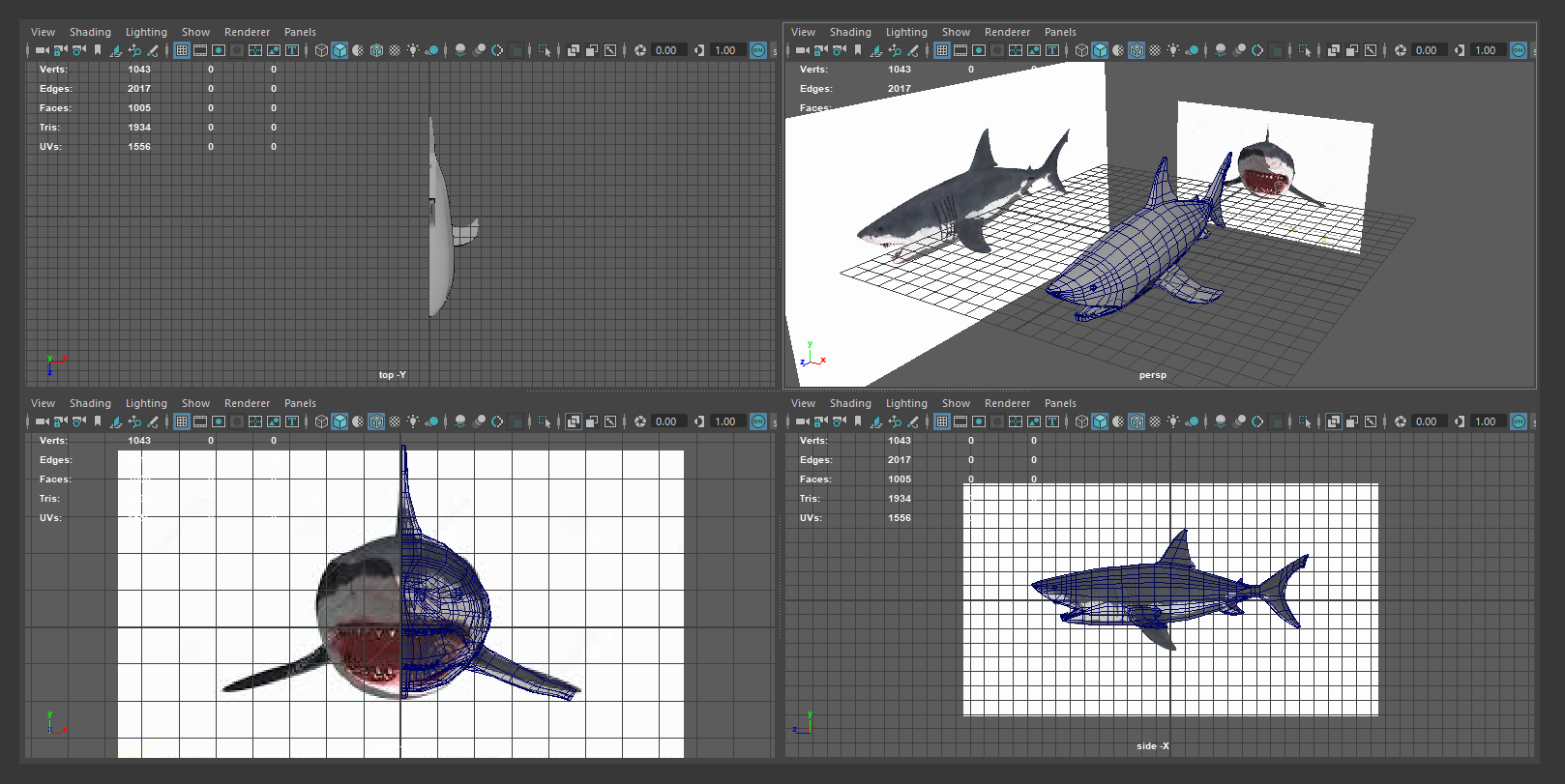Click gamma 1.00 field in persp toolbar
This screenshot has width=1565, height=784.
(x=1486, y=50)
